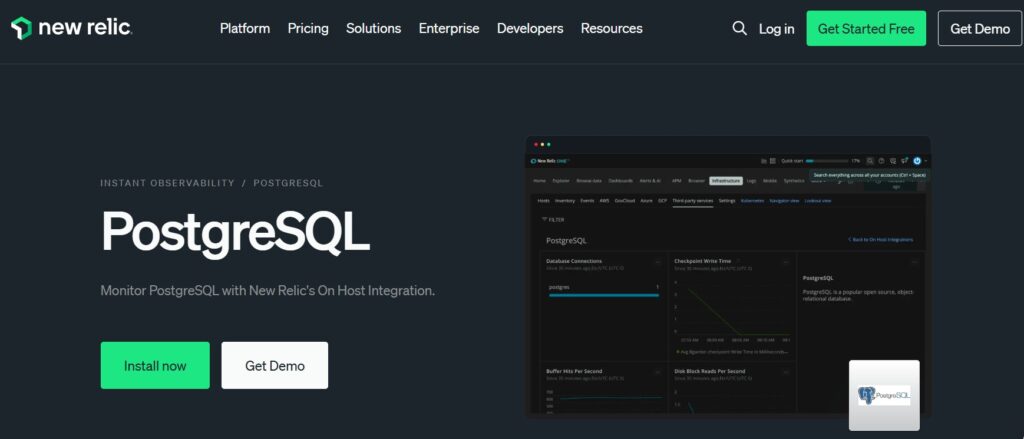Select the Infrastructure tab in dashboard

click(726, 181)
